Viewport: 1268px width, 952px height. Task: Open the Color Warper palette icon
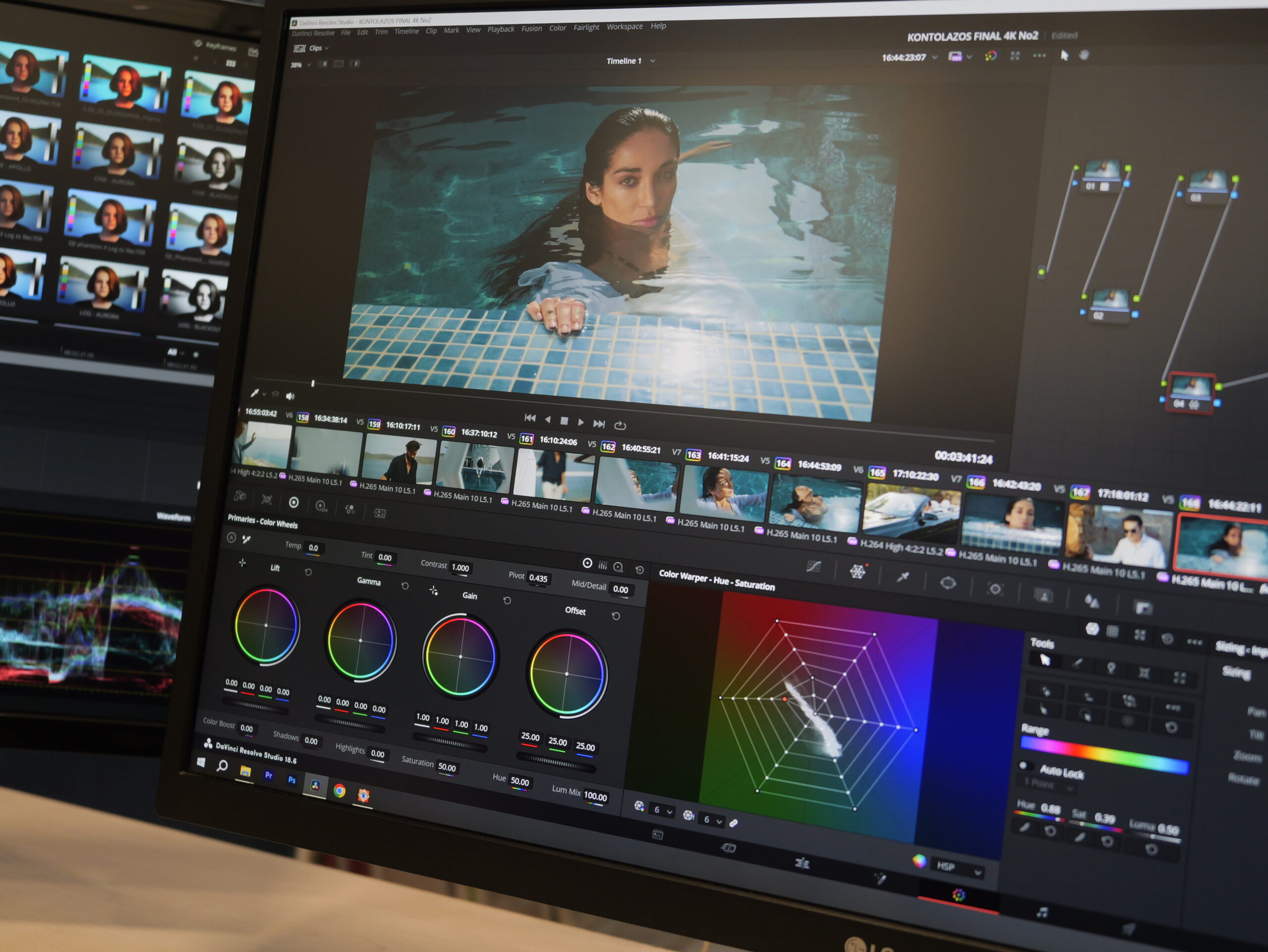(857, 572)
